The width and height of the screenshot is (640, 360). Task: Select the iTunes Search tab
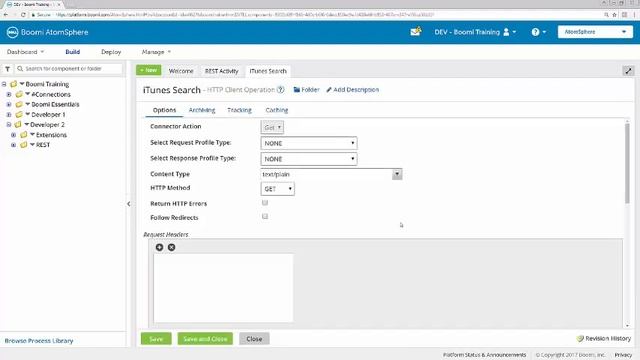click(268, 71)
